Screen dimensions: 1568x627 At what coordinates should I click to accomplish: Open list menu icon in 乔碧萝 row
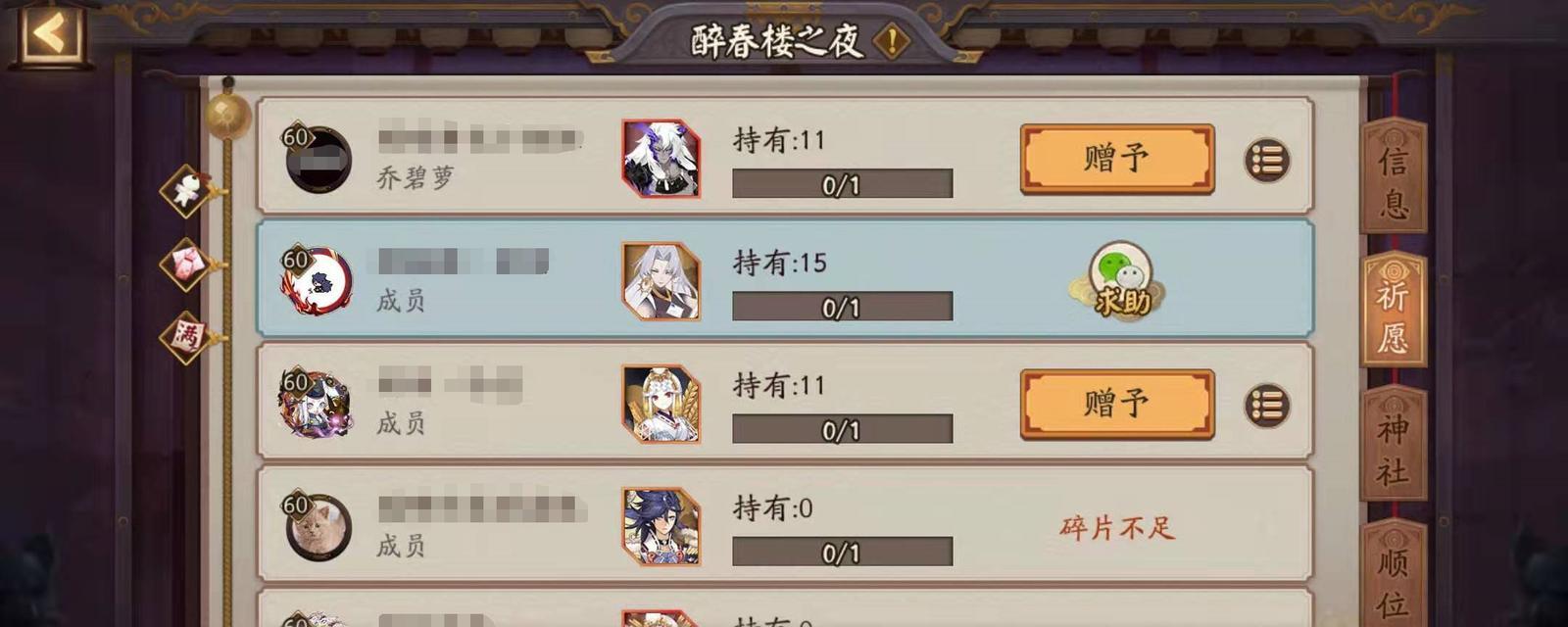1266,160
